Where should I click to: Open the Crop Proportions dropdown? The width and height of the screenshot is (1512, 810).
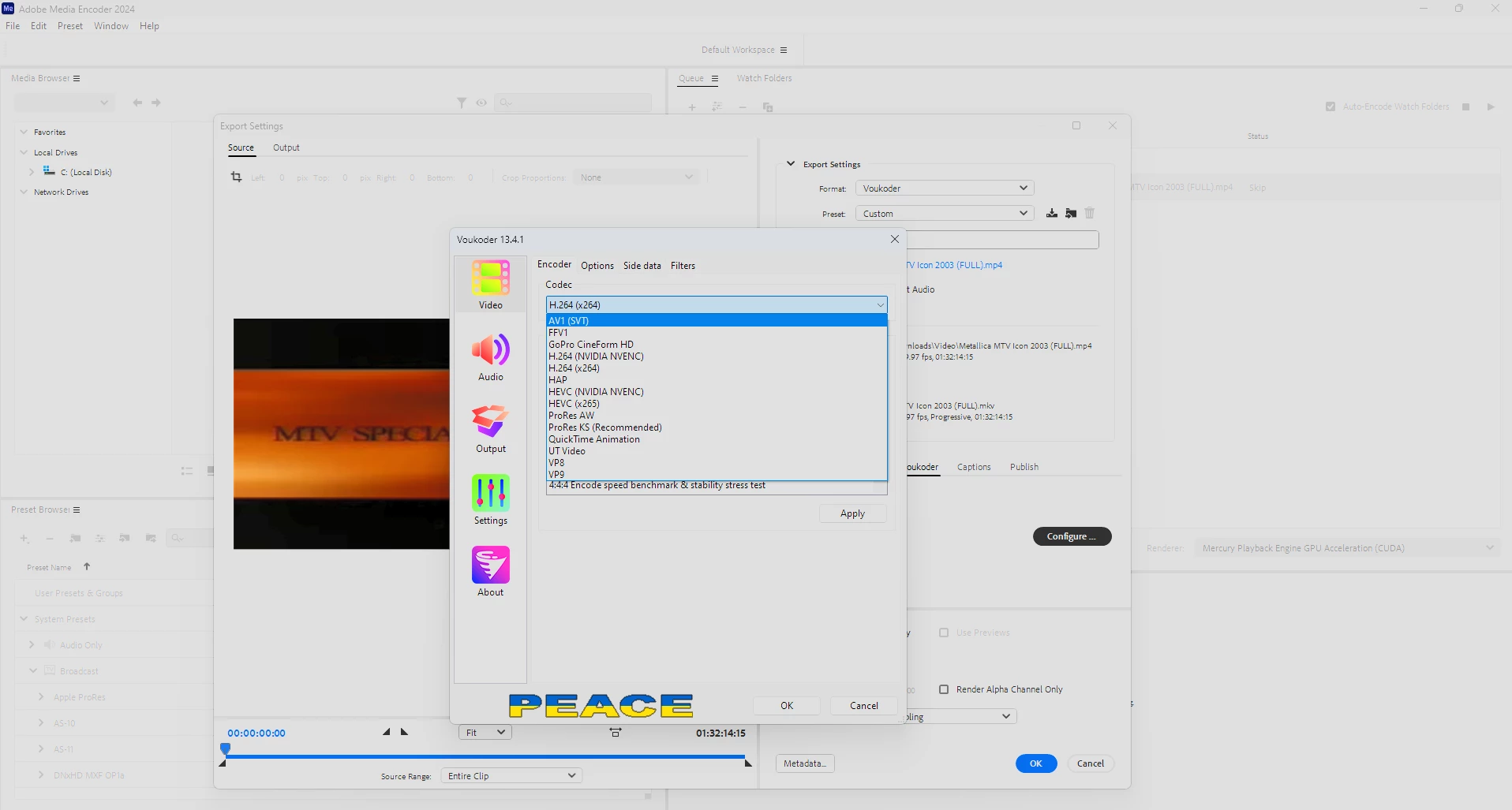636,177
